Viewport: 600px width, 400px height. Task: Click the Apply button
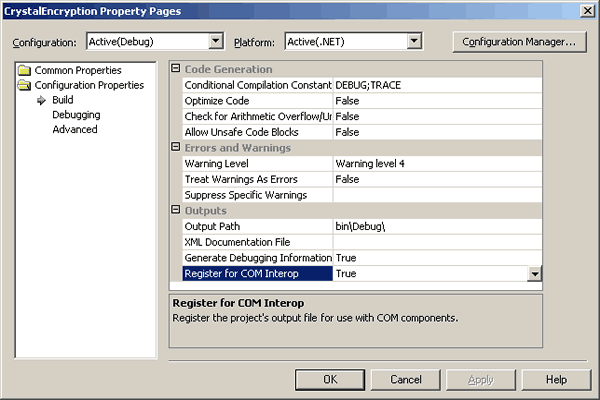(481, 380)
